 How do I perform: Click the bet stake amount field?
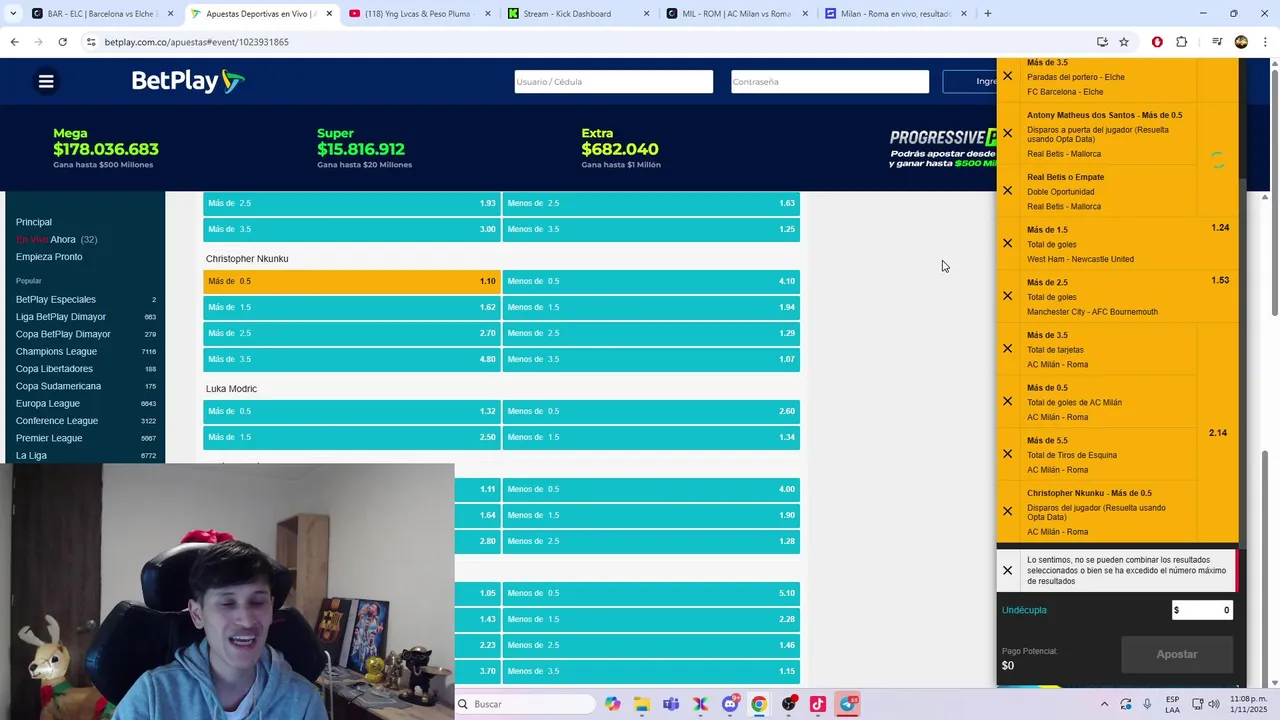(x=1202, y=610)
